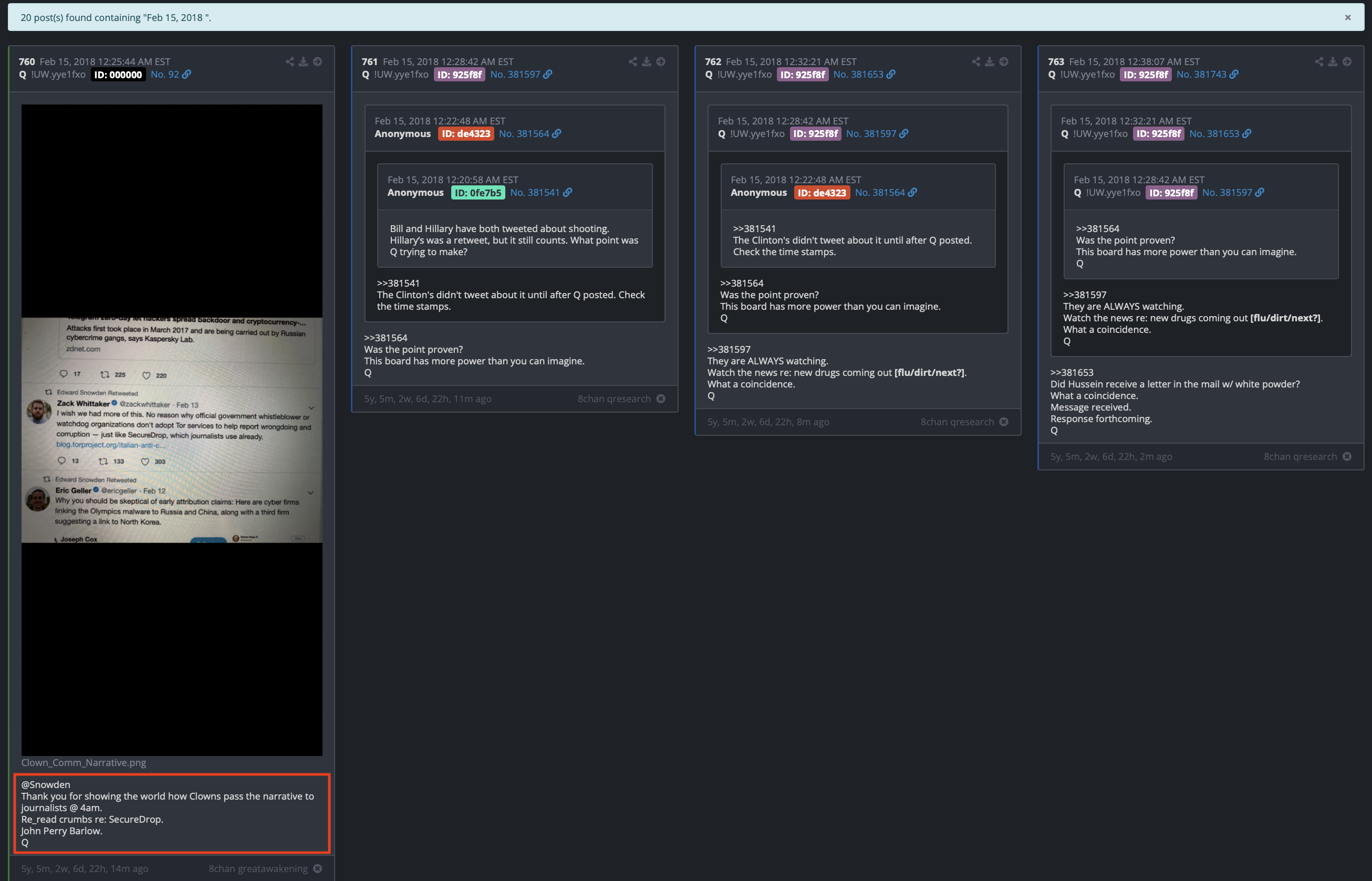
Task: Click No. 381564 link in post 761 quote
Action: pyautogui.click(x=524, y=134)
